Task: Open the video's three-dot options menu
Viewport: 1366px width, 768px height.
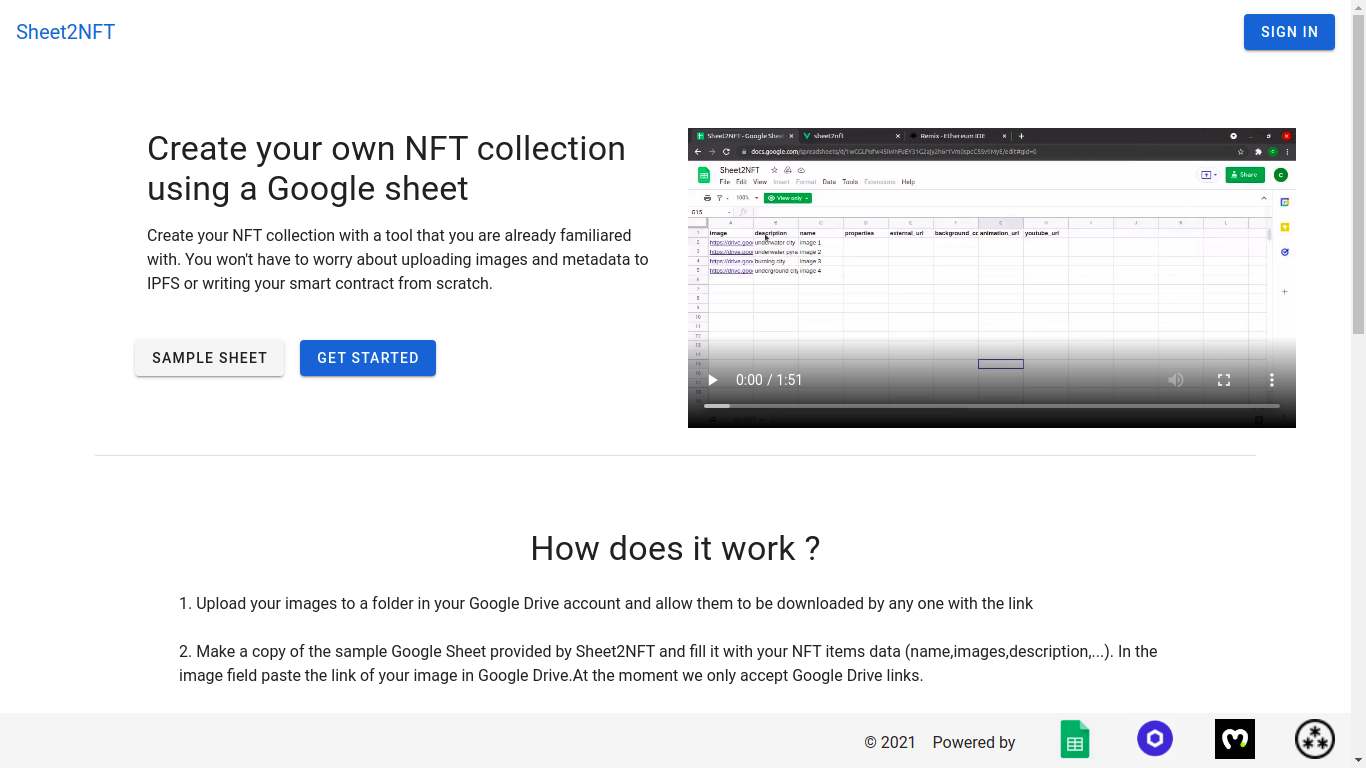Action: (x=1272, y=380)
